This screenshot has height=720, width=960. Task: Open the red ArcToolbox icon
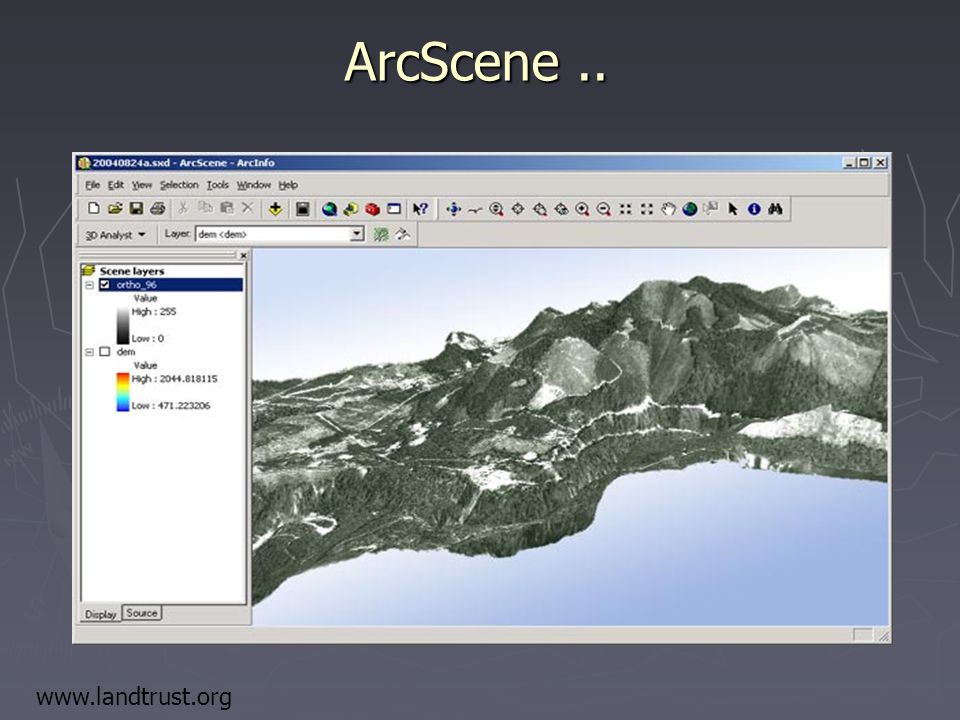[x=372, y=209]
